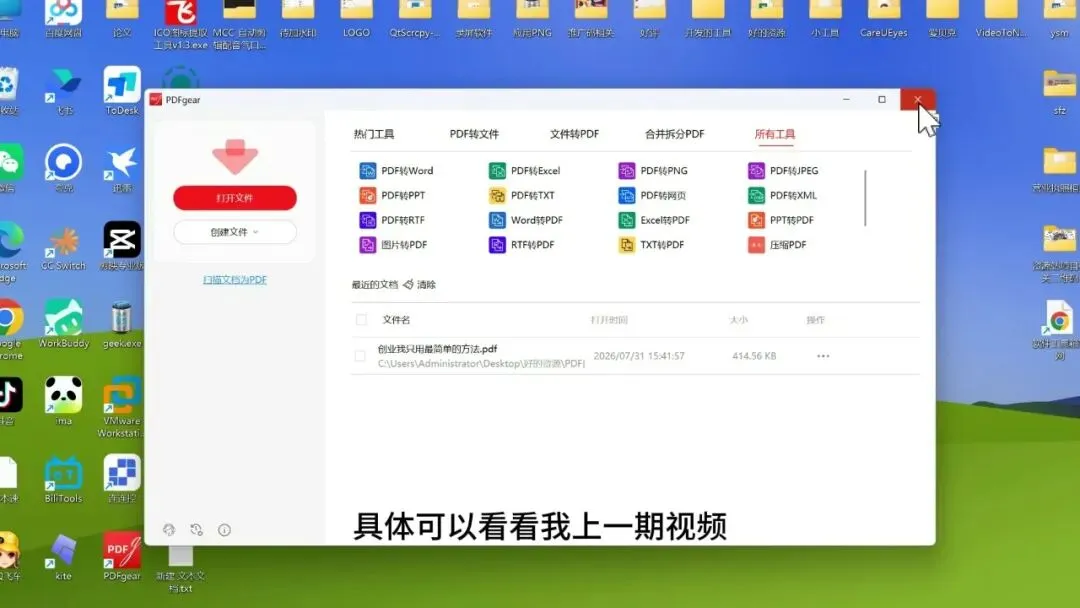Open the geek.exe desktop icon
1080x608 pixels.
tap(122, 324)
